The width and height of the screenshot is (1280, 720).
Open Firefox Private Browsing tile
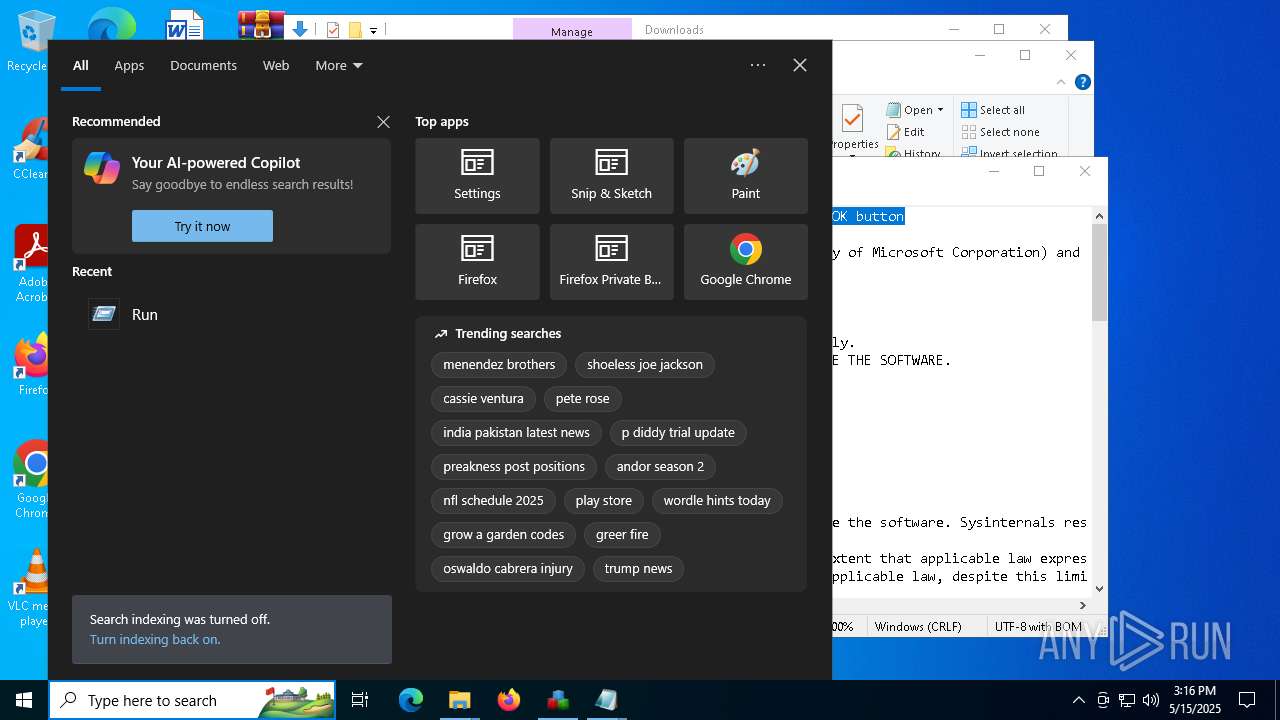611,262
